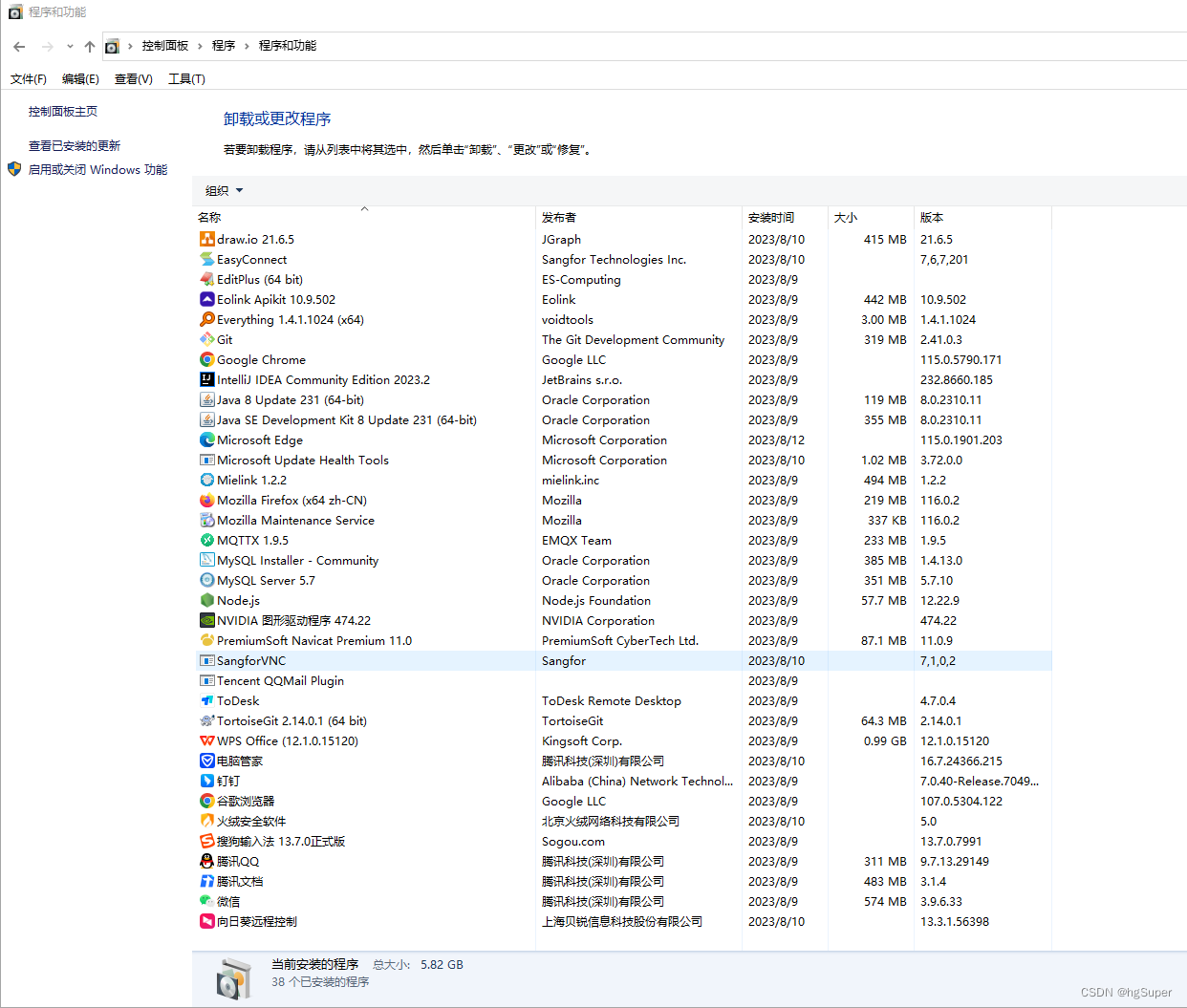The height and width of the screenshot is (1008, 1187).
Task: Click the NVIDIA 图形驱动程序 icon
Action: 205,620
